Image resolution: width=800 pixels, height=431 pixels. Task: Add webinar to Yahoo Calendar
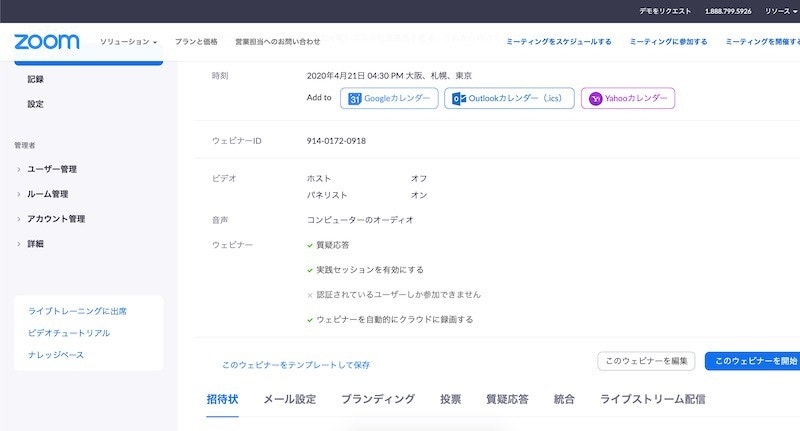tap(628, 99)
